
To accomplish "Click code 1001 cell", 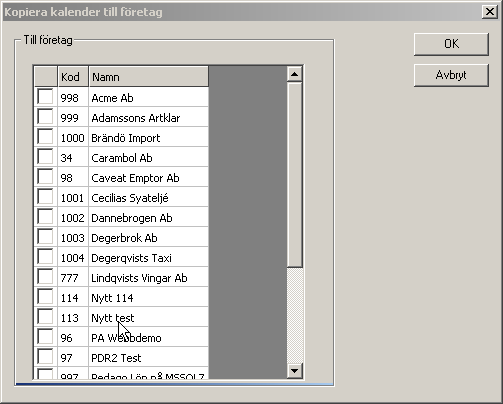I will click(73, 197).
